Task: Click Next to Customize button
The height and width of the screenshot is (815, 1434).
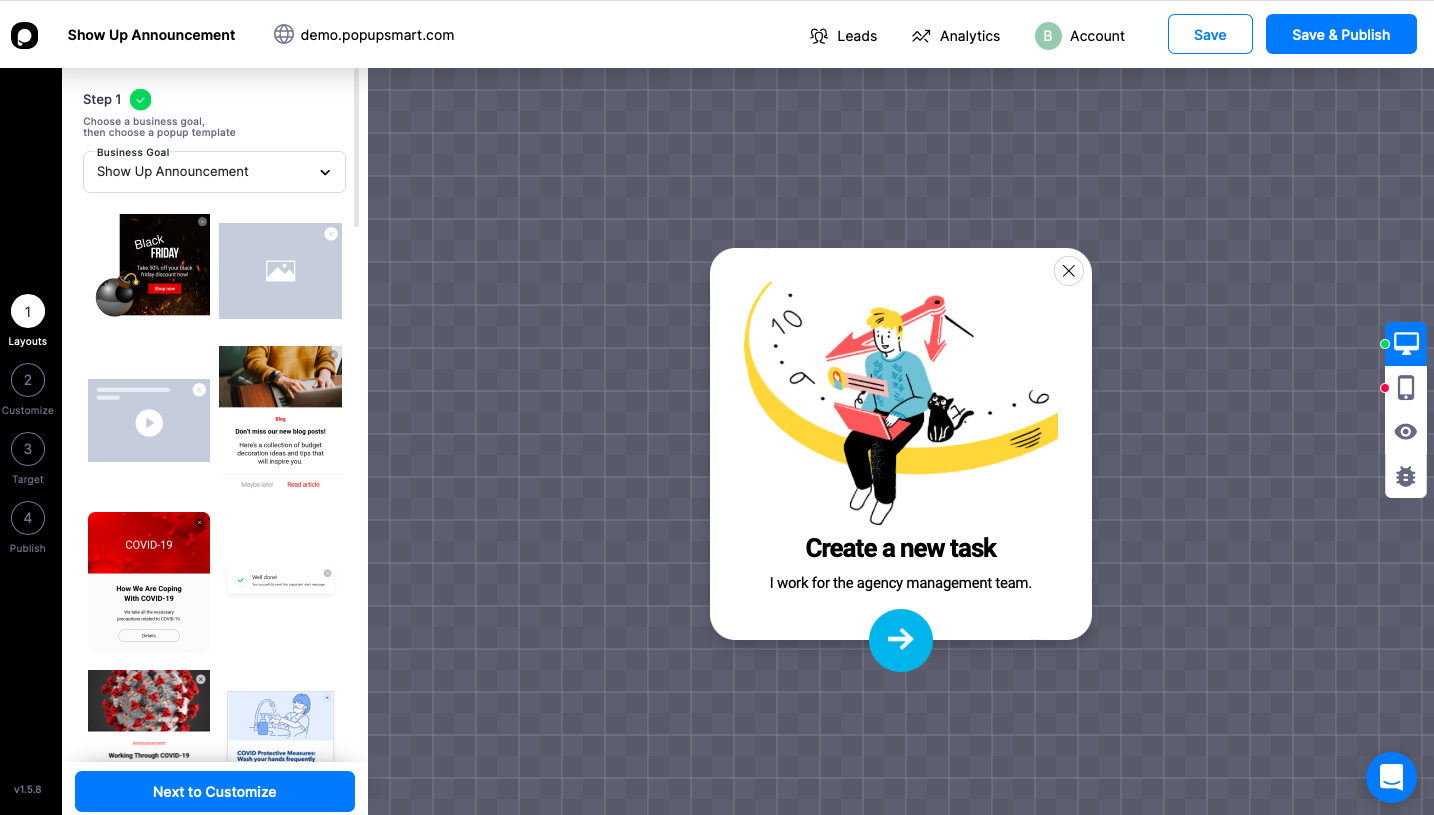Action: point(215,791)
